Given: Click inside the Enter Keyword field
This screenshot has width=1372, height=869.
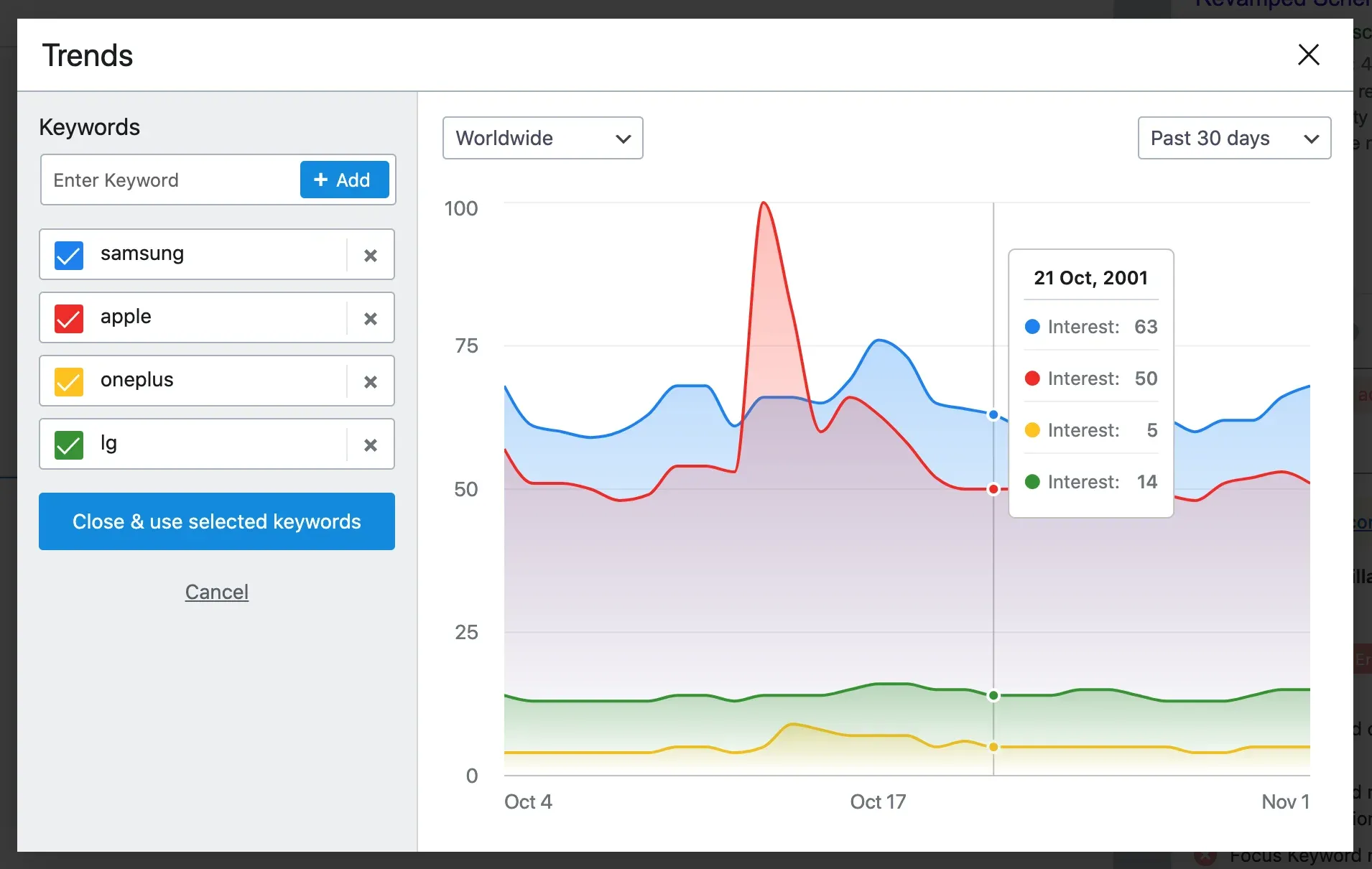Looking at the screenshot, I should [x=165, y=180].
